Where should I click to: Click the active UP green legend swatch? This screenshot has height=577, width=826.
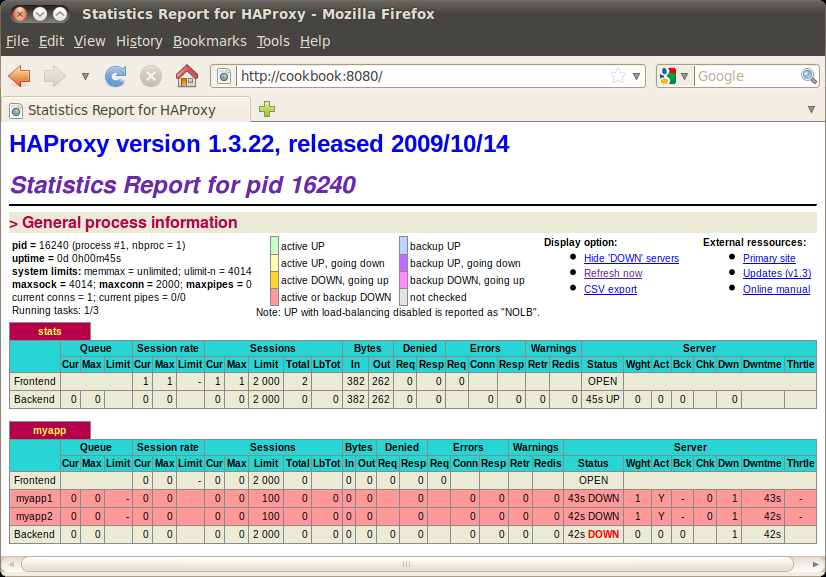tap(274, 246)
